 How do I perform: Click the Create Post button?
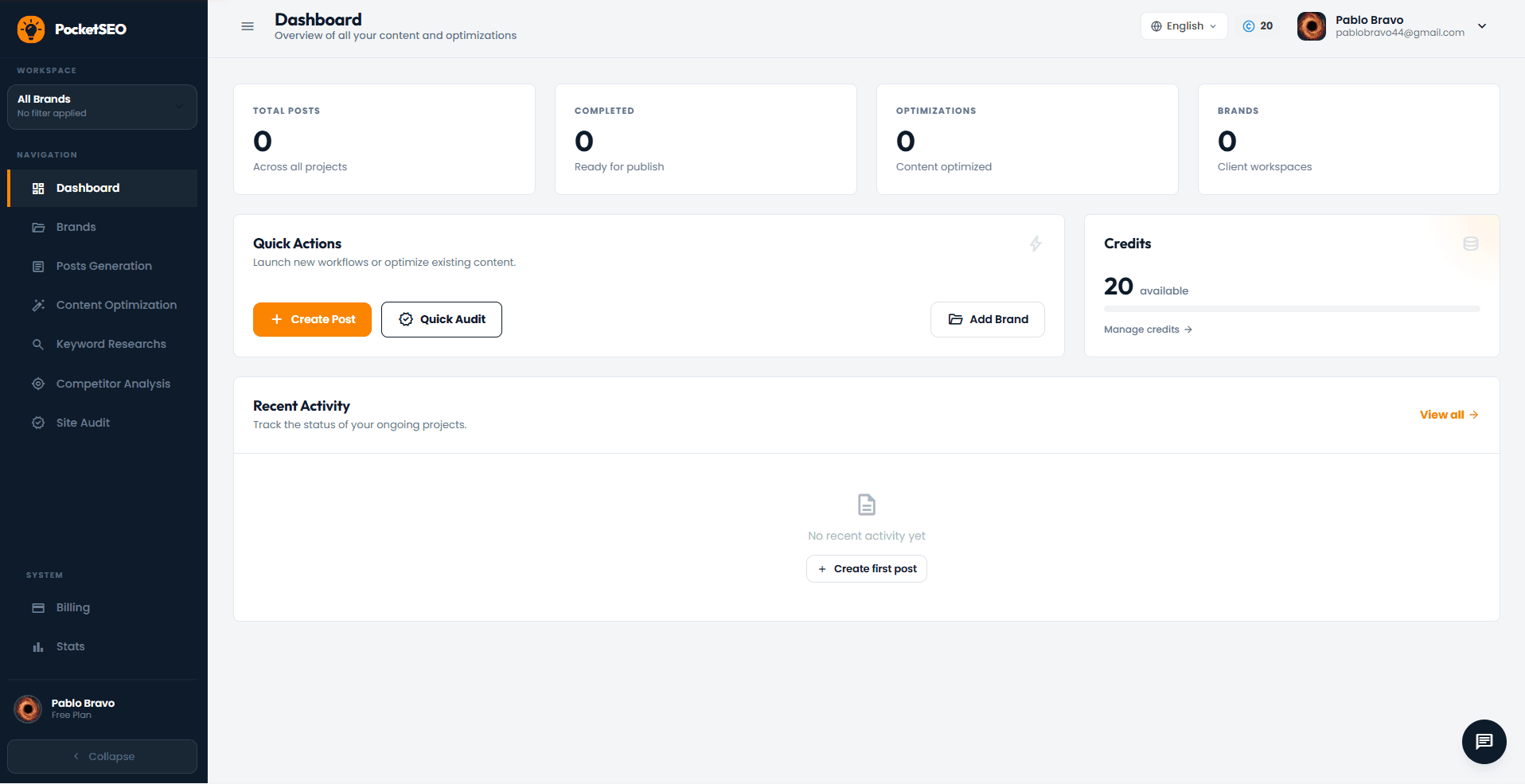[312, 319]
